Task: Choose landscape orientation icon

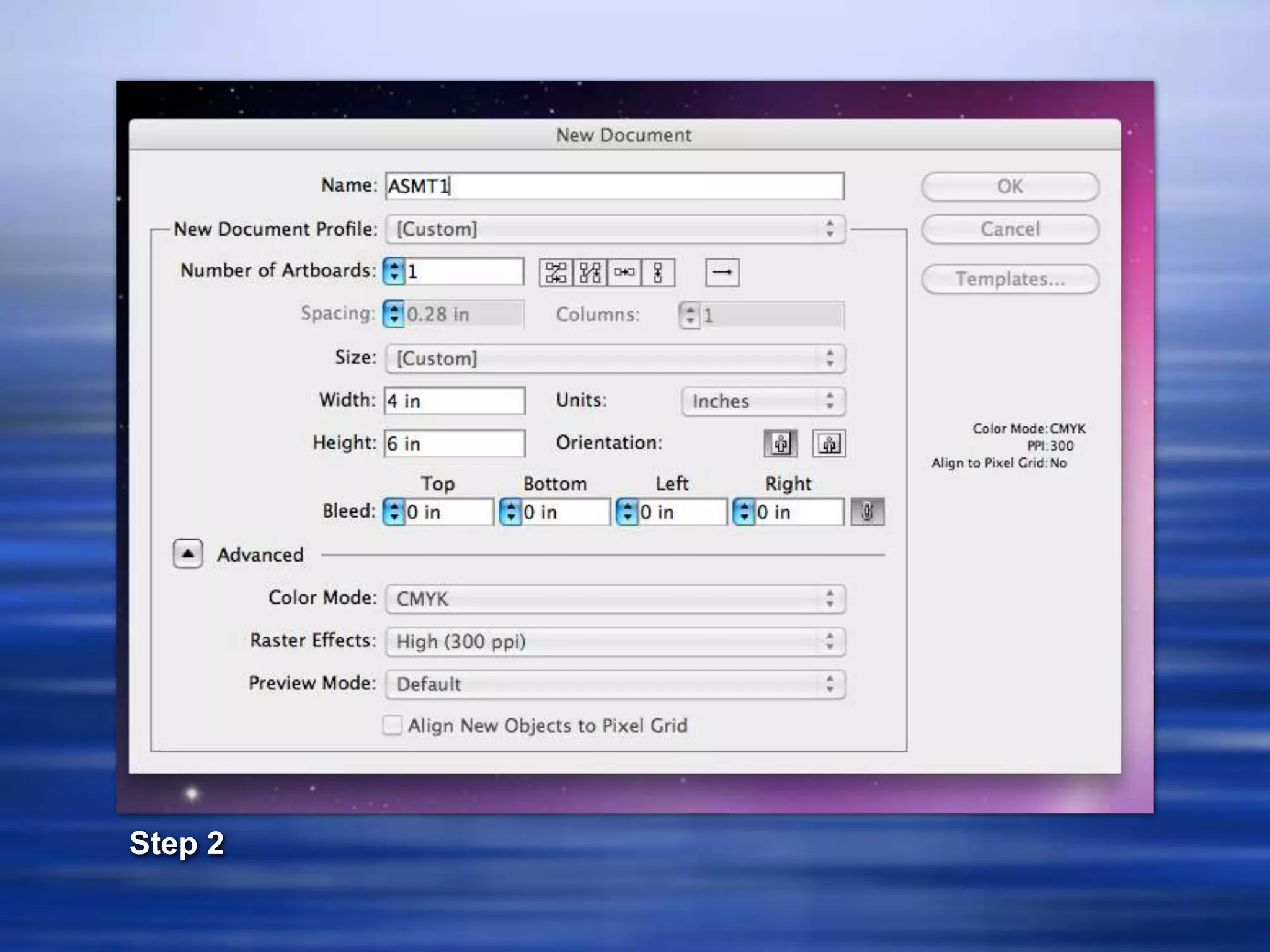Action: click(828, 444)
